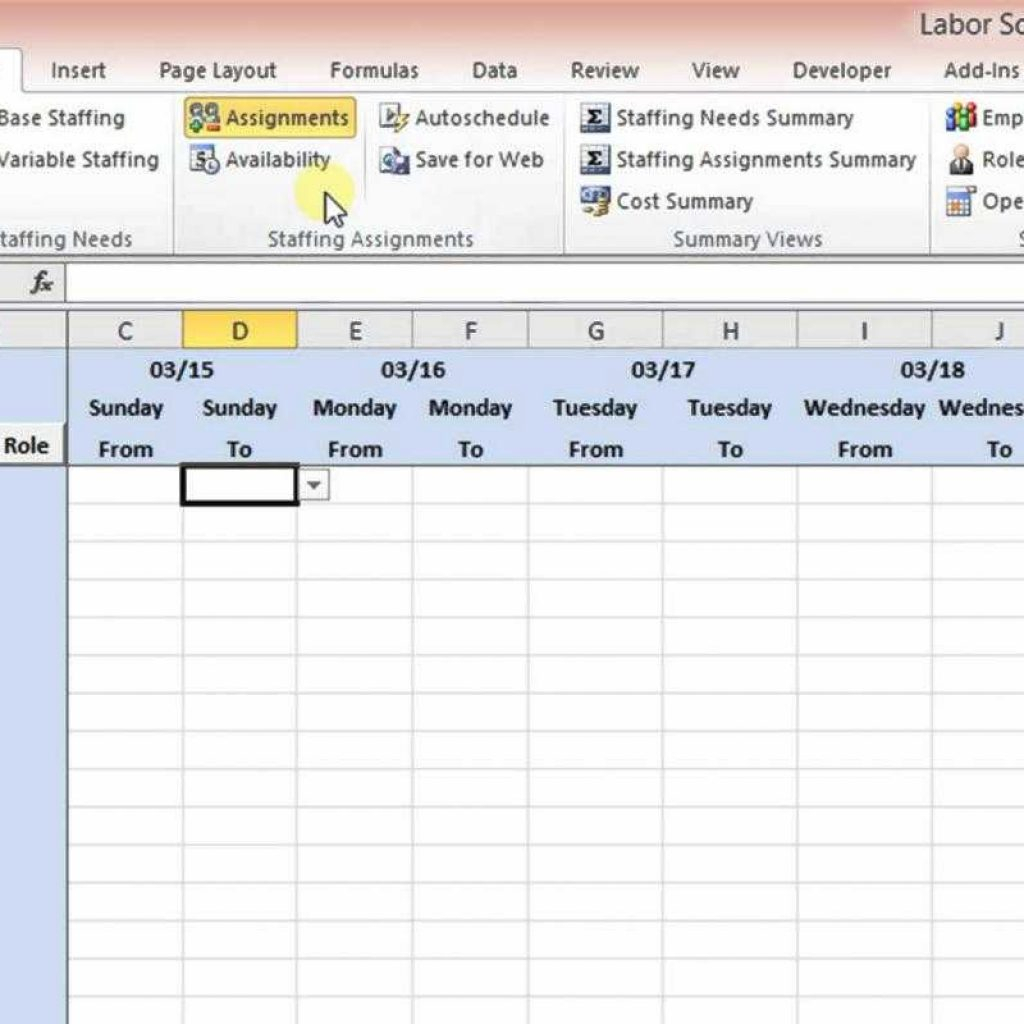Click the calendar icon beside Ope
1024x1024 pixels.
point(961,201)
